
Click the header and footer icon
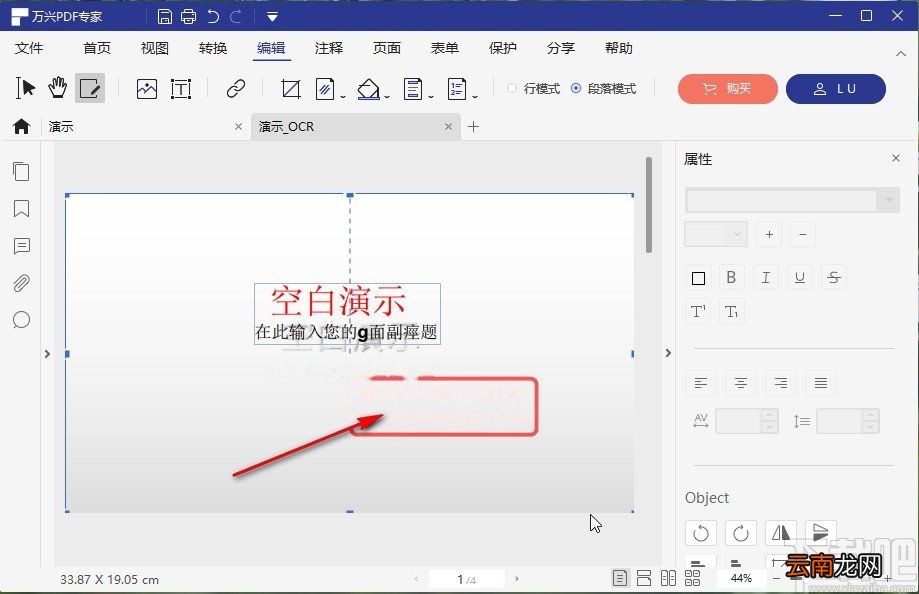pyautogui.click(x=413, y=89)
